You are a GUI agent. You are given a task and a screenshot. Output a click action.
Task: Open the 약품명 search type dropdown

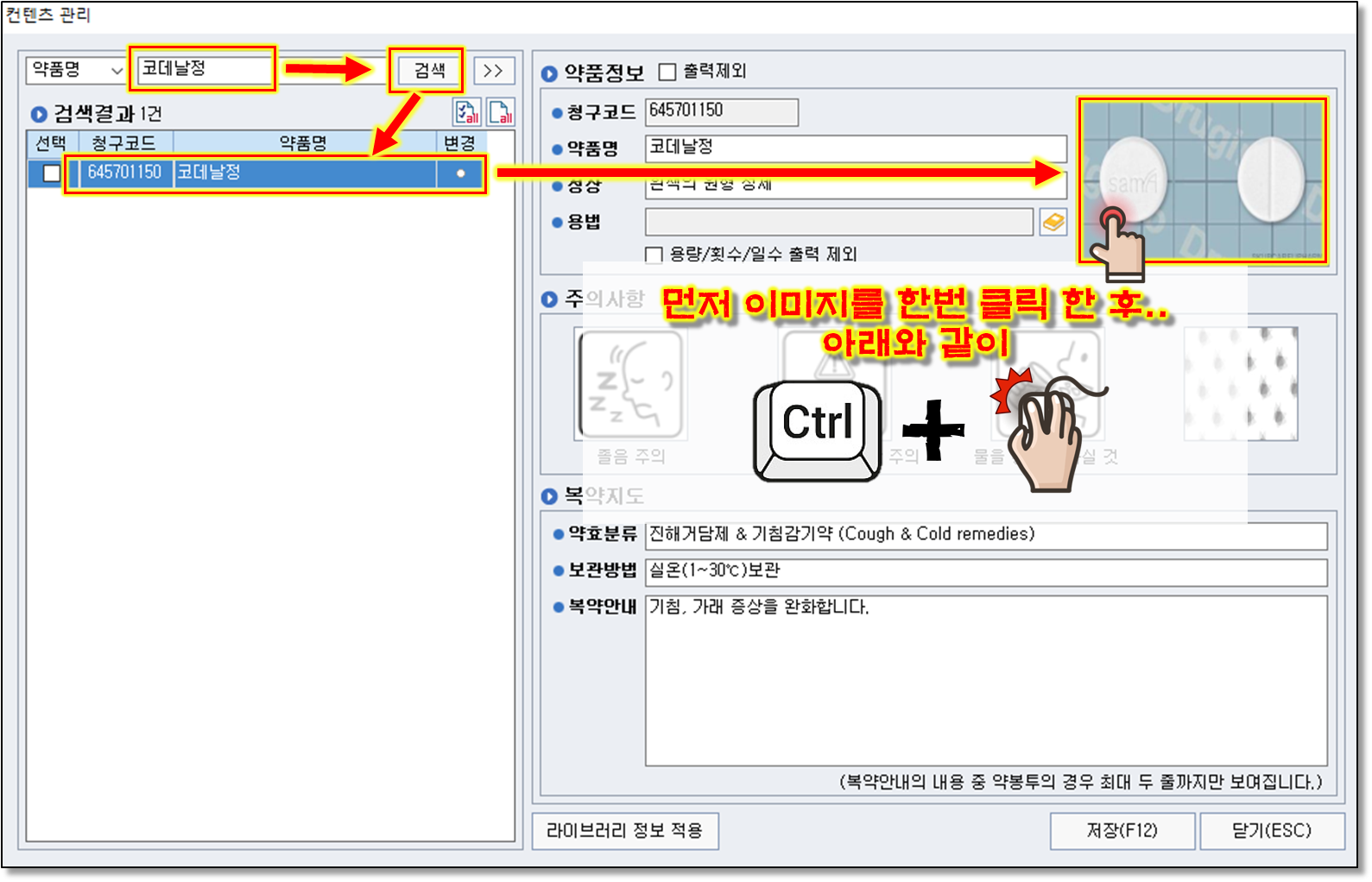coord(76,70)
